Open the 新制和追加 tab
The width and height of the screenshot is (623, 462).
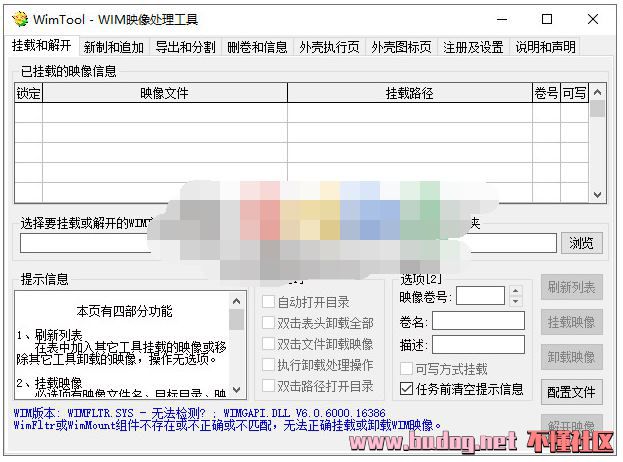(x=114, y=47)
